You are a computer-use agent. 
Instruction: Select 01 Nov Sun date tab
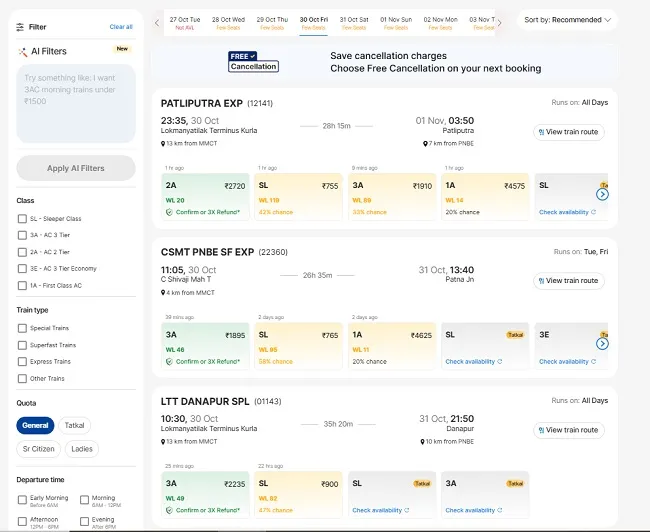click(x=396, y=23)
